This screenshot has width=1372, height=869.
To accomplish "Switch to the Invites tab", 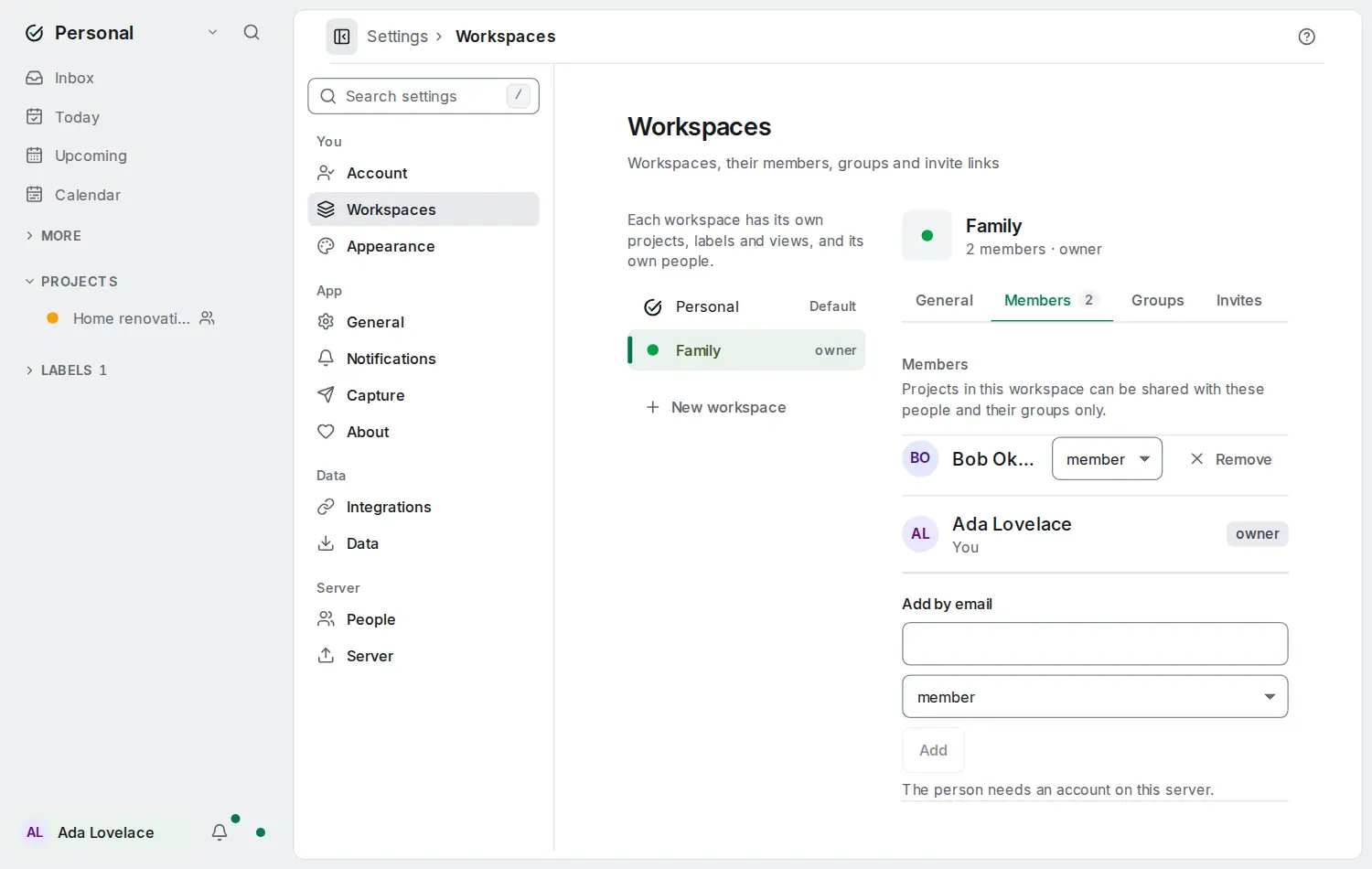I will tap(1238, 300).
